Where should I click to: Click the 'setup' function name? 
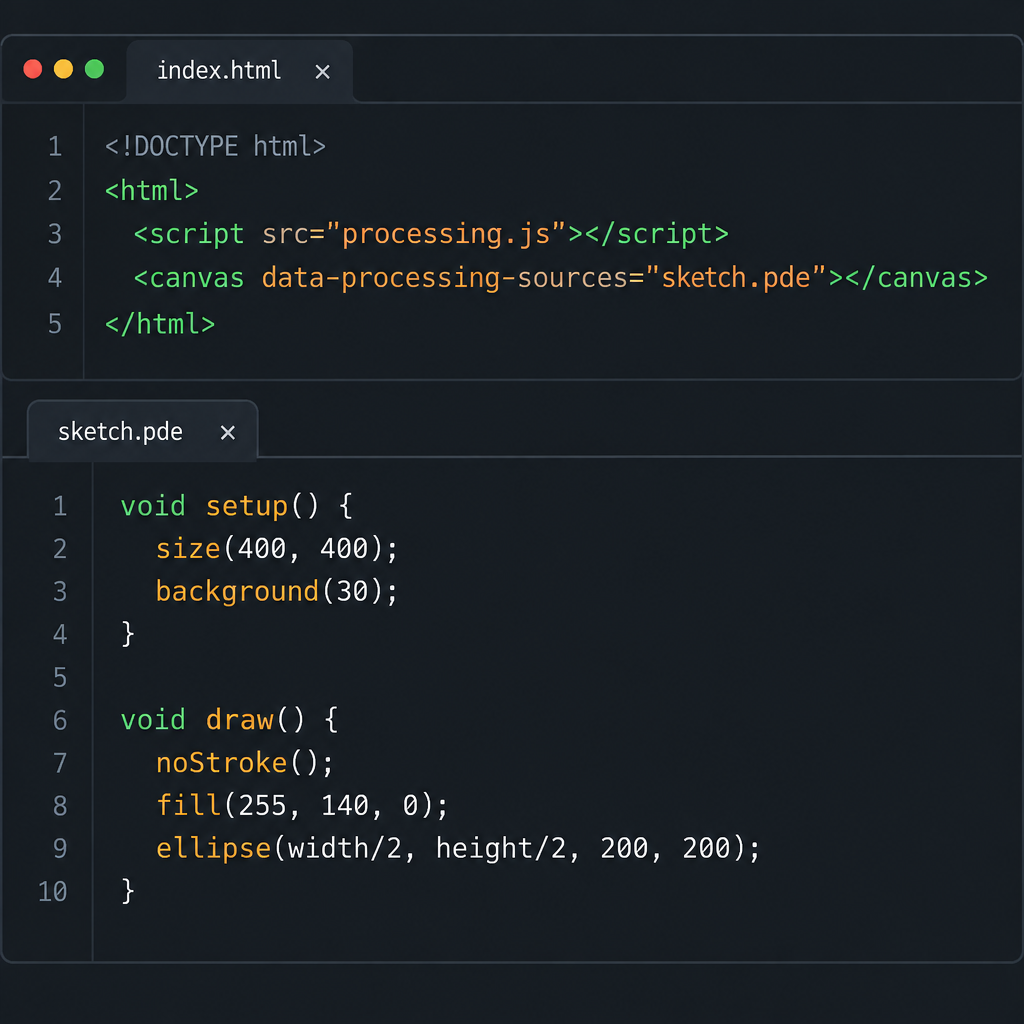coord(247,507)
